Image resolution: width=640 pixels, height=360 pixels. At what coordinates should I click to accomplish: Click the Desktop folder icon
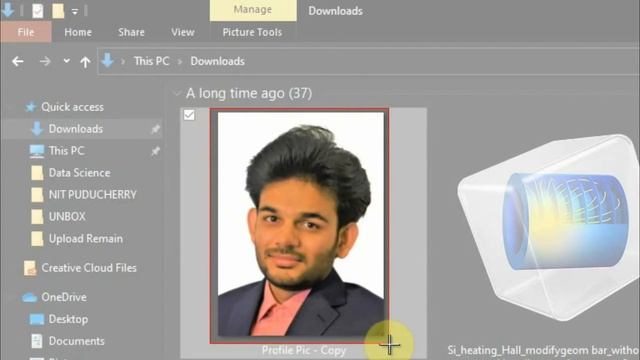pos(37,319)
